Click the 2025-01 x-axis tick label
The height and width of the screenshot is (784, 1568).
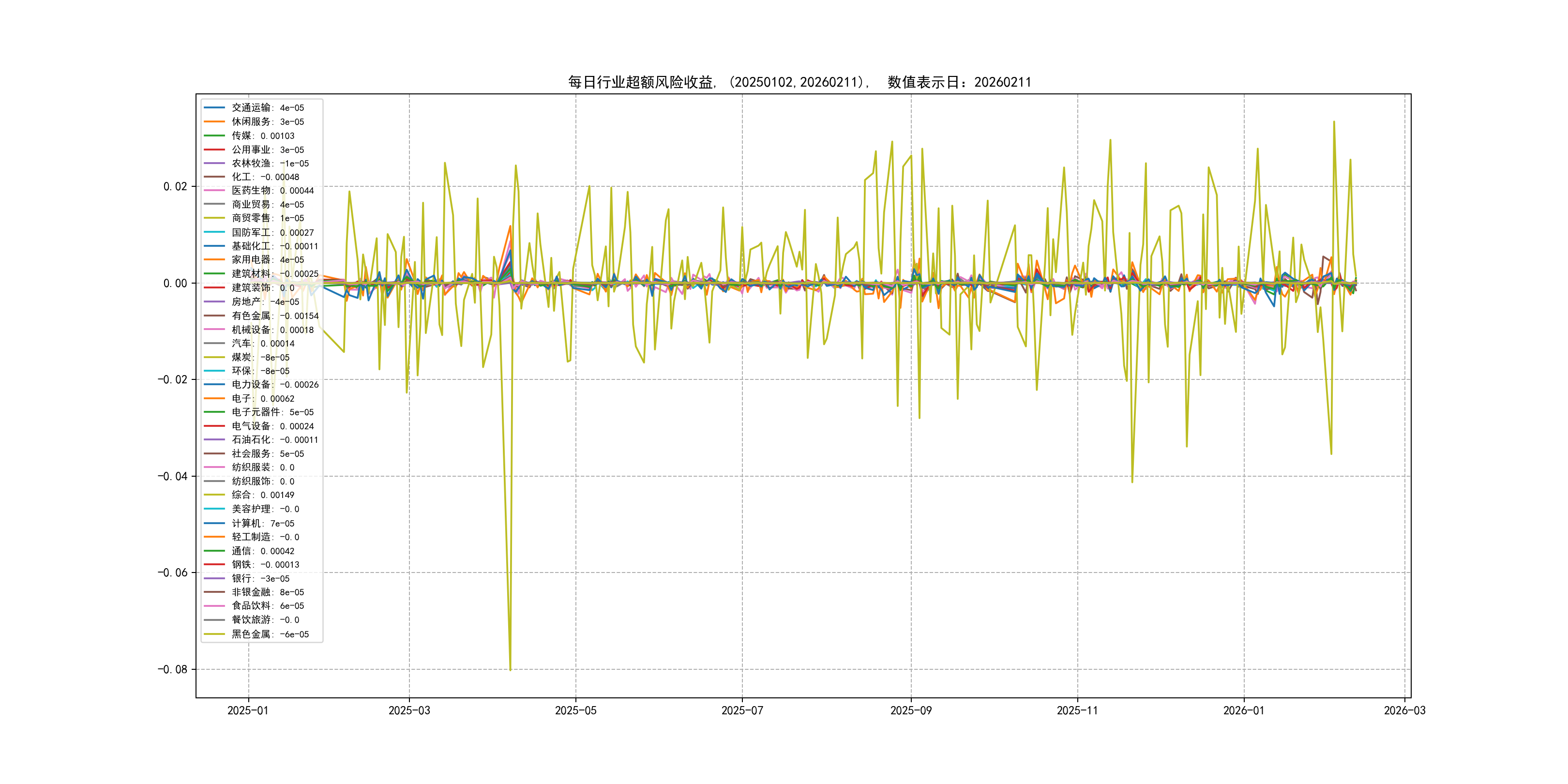[248, 710]
